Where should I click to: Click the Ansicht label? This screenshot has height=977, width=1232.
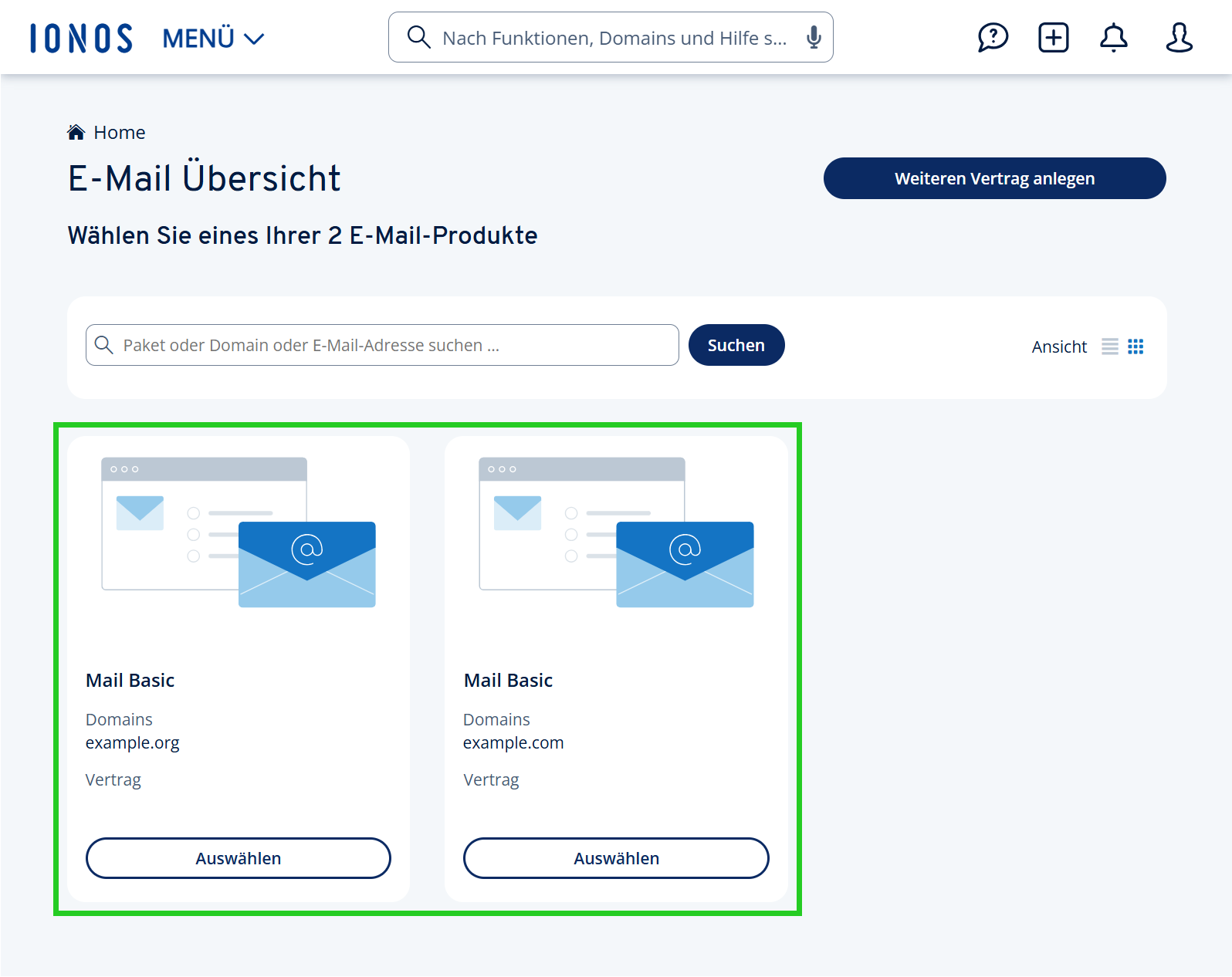coord(1059,347)
